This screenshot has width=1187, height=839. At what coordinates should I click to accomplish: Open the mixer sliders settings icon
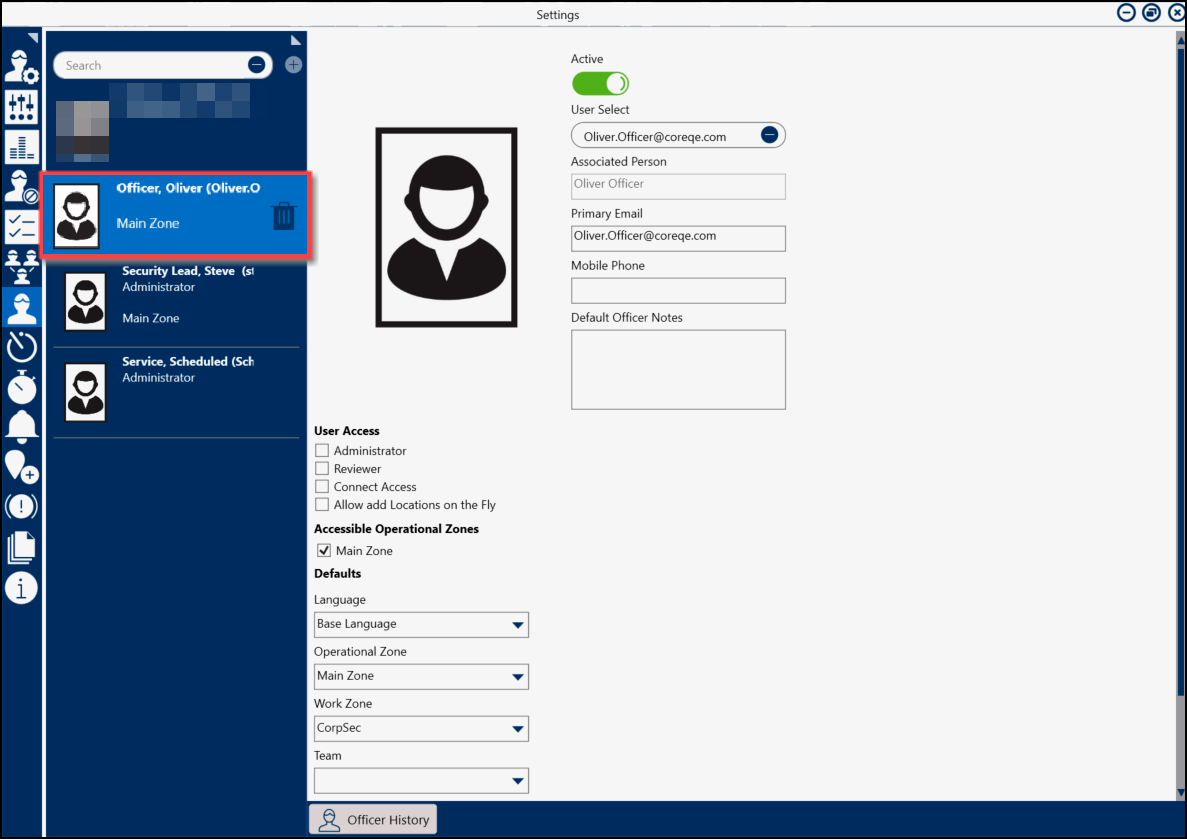tap(21, 106)
